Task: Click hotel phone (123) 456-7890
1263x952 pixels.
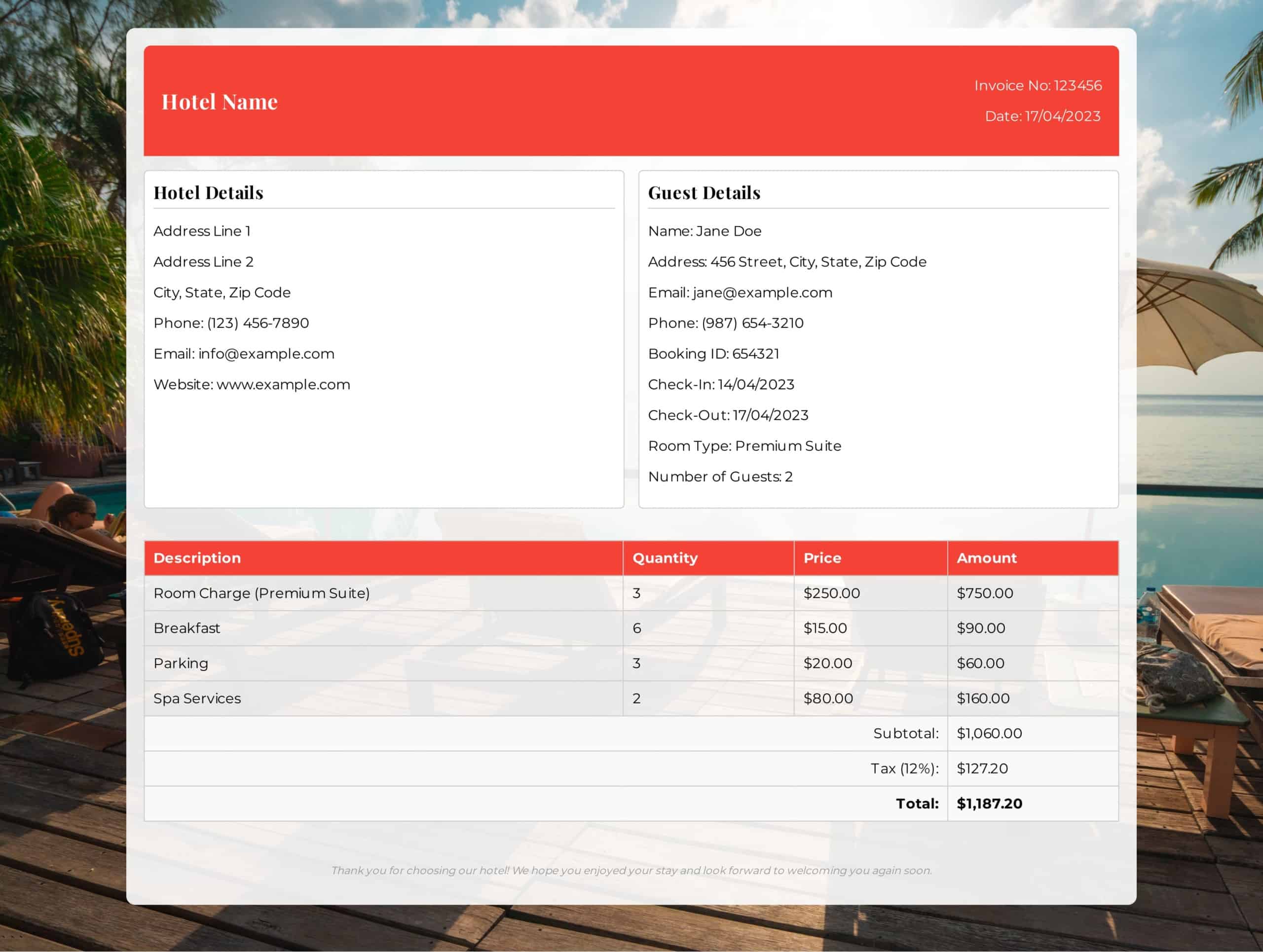Action: 258,323
